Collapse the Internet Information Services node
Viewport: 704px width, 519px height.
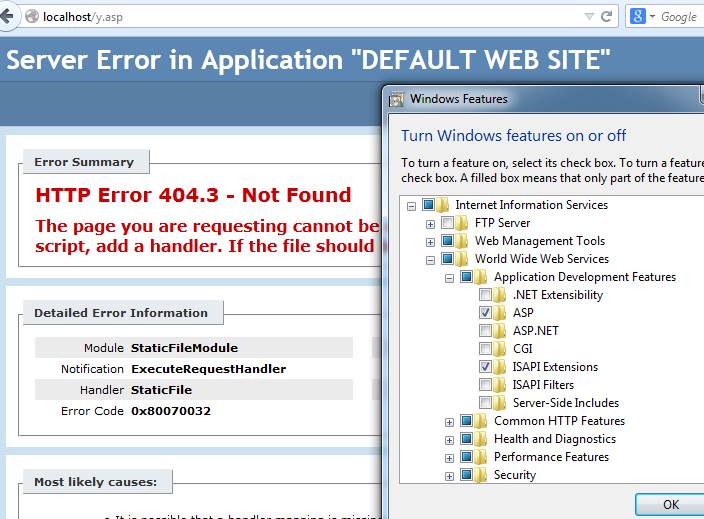tap(411, 205)
